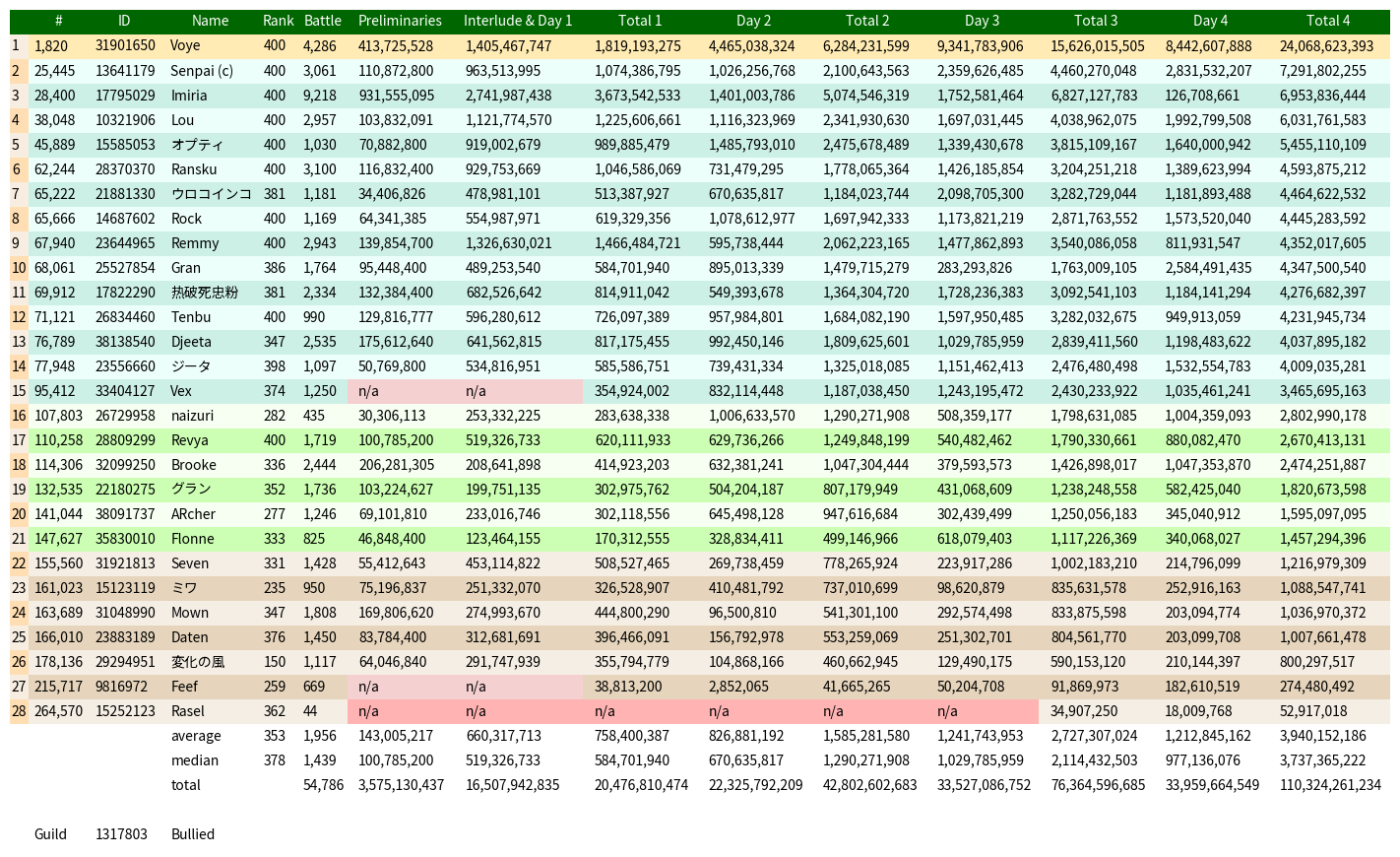Click the "Total 4" column header
Viewport: 1400px width, 857px height.
click(1328, 21)
